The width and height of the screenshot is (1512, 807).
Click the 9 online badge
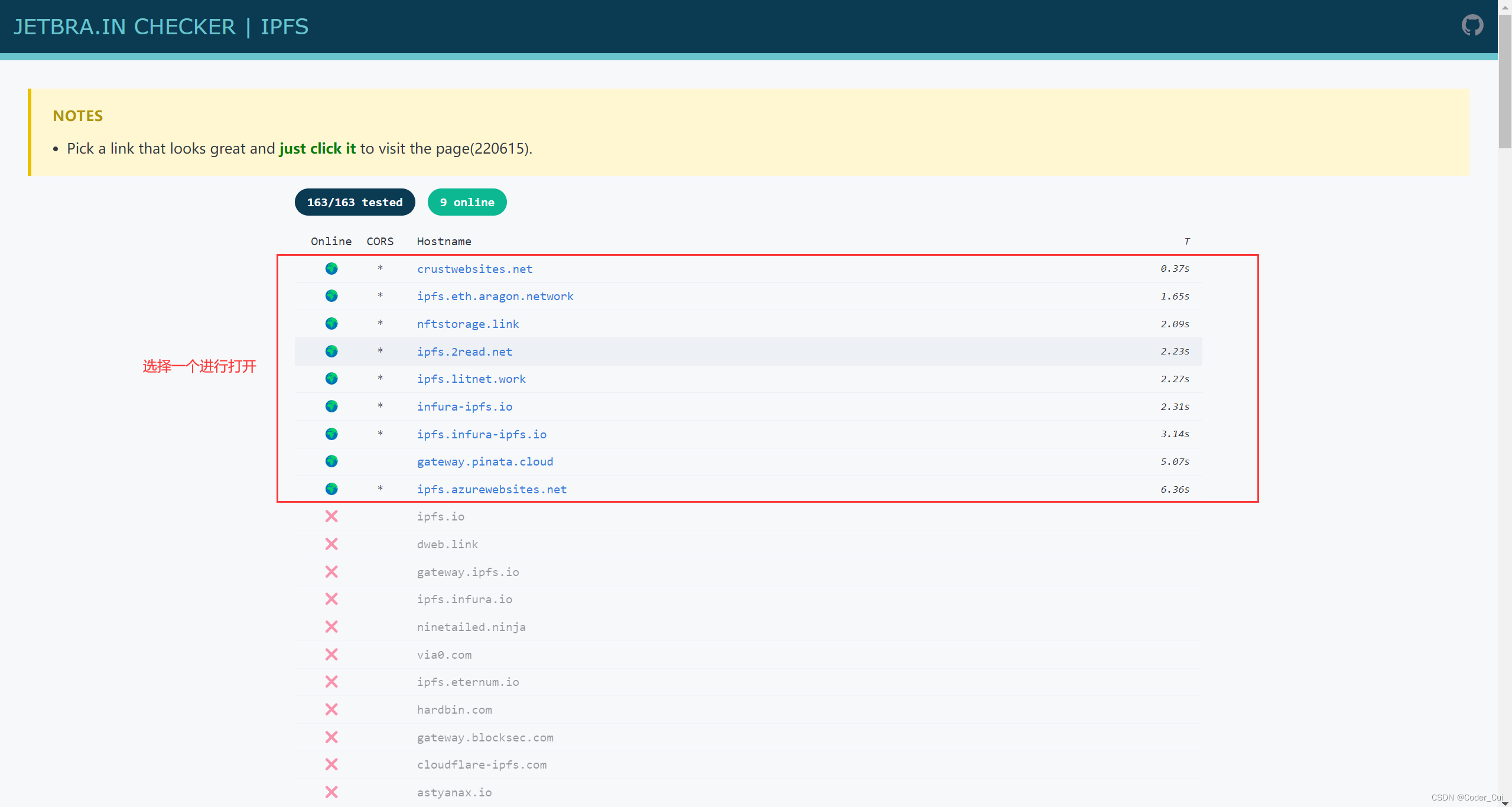point(467,202)
